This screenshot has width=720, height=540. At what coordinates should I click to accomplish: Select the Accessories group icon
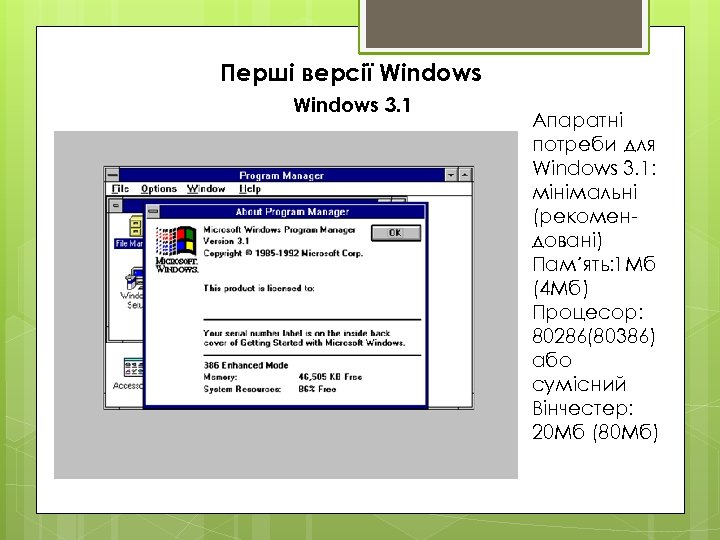pos(129,374)
